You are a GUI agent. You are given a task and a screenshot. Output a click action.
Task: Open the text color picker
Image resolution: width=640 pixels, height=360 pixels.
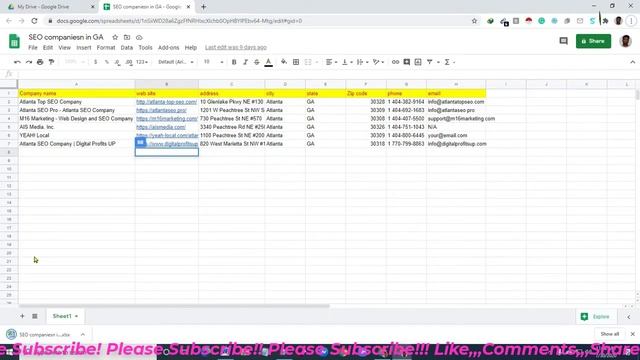coord(269,62)
